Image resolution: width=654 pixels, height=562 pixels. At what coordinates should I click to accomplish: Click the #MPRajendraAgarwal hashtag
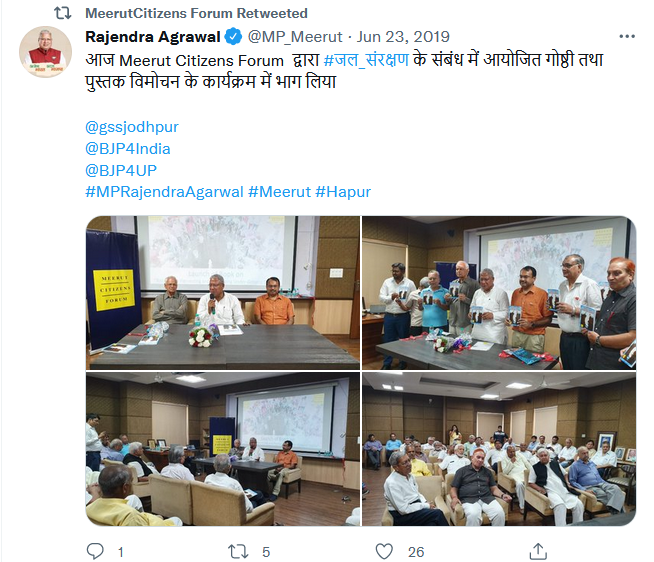(x=164, y=192)
